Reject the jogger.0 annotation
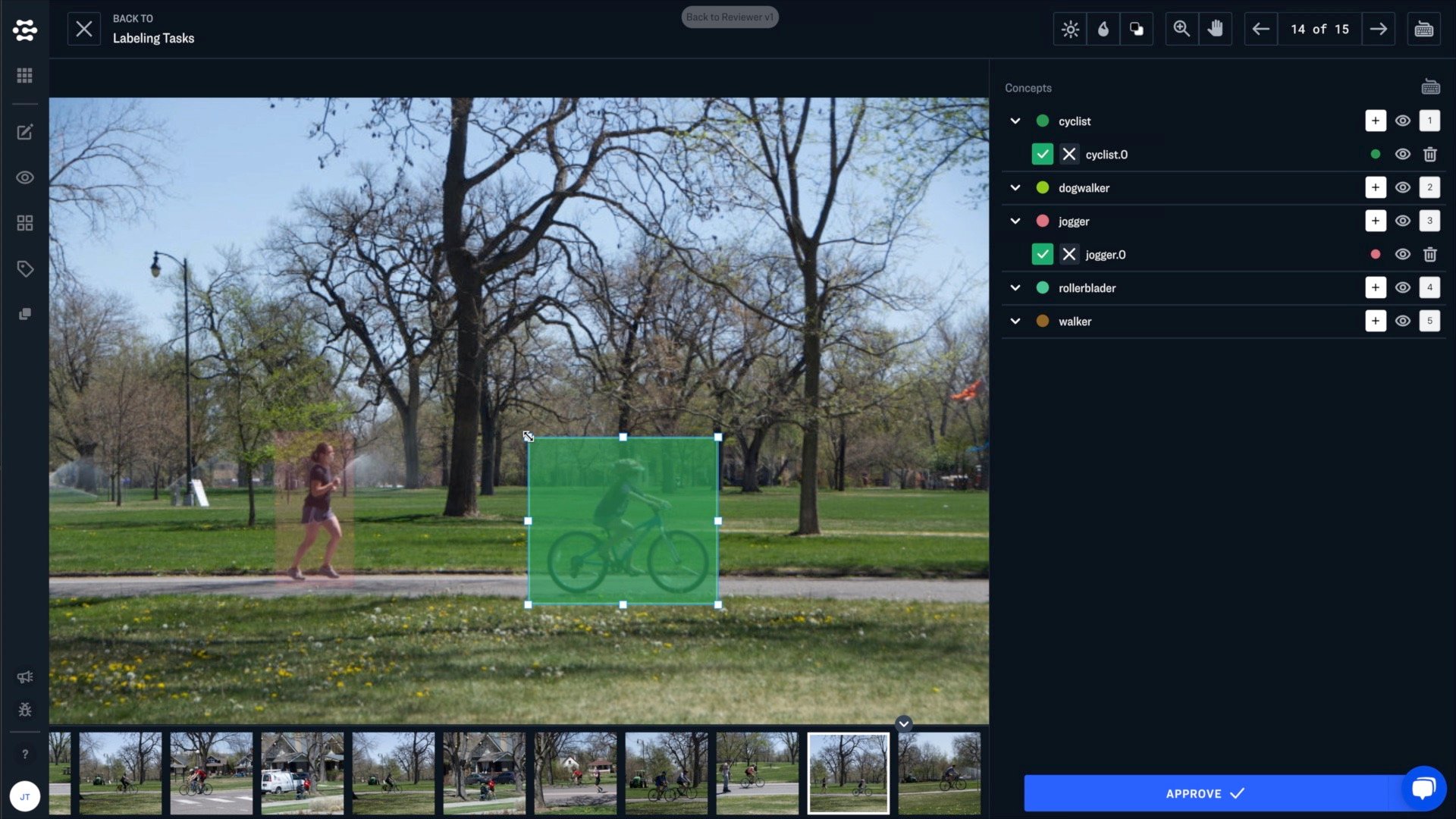 pos(1068,255)
